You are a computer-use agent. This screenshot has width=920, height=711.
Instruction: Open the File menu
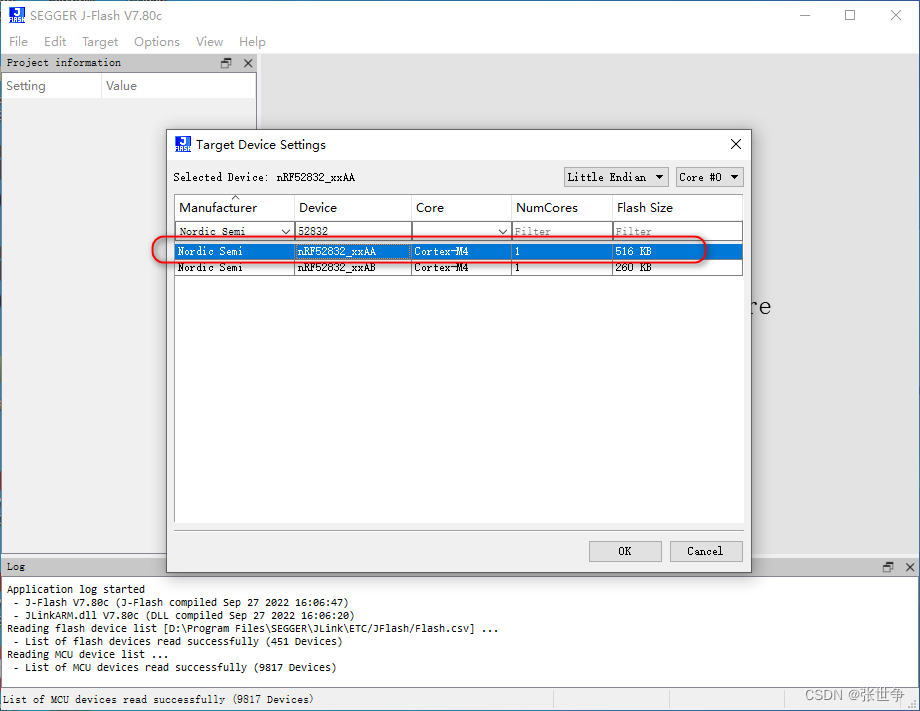point(18,42)
